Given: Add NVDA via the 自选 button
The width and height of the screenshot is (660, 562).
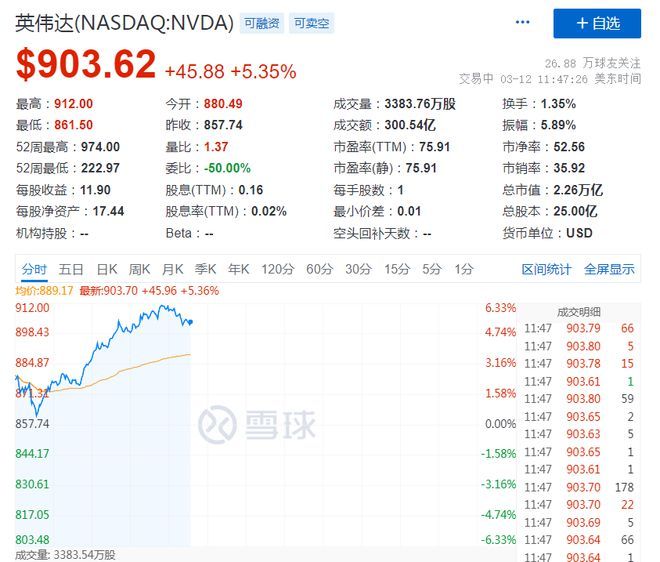Looking at the screenshot, I should 597,24.
